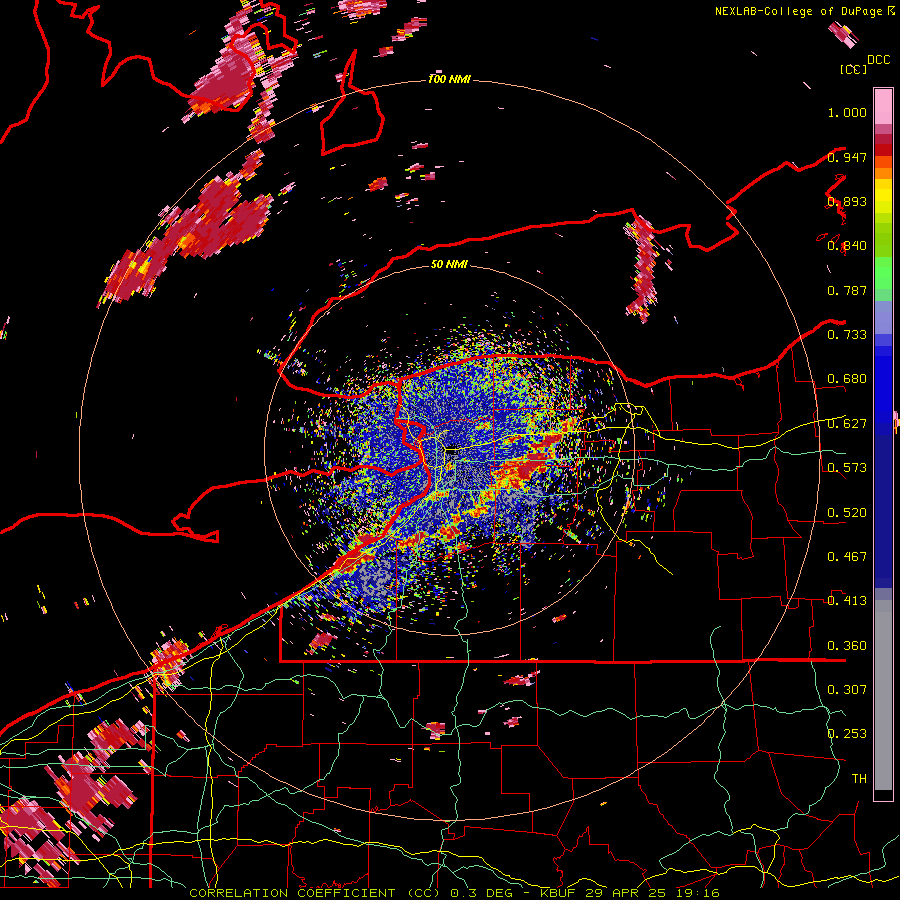Click the TH threshold label
This screenshot has height=900, width=900.
(x=859, y=779)
